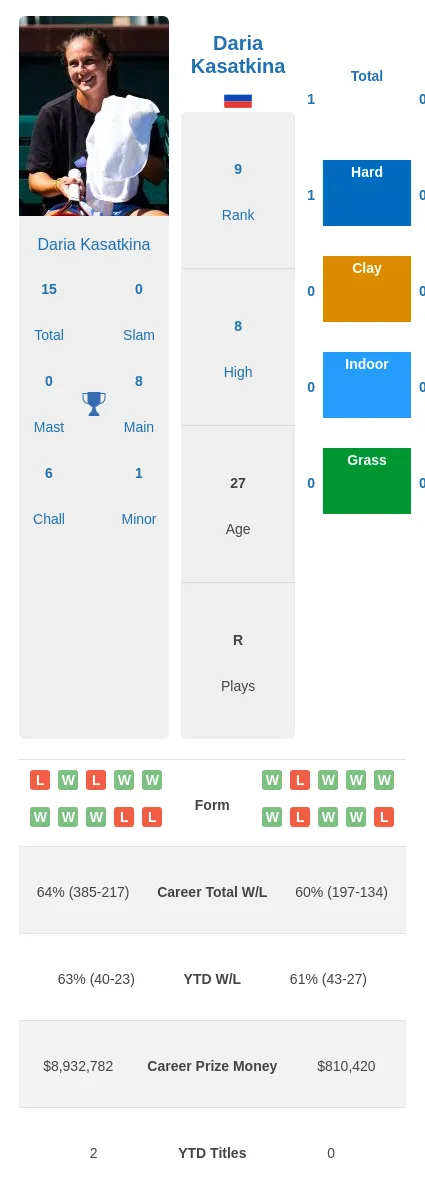Open Daria Kasatkina's player photo

point(94,116)
